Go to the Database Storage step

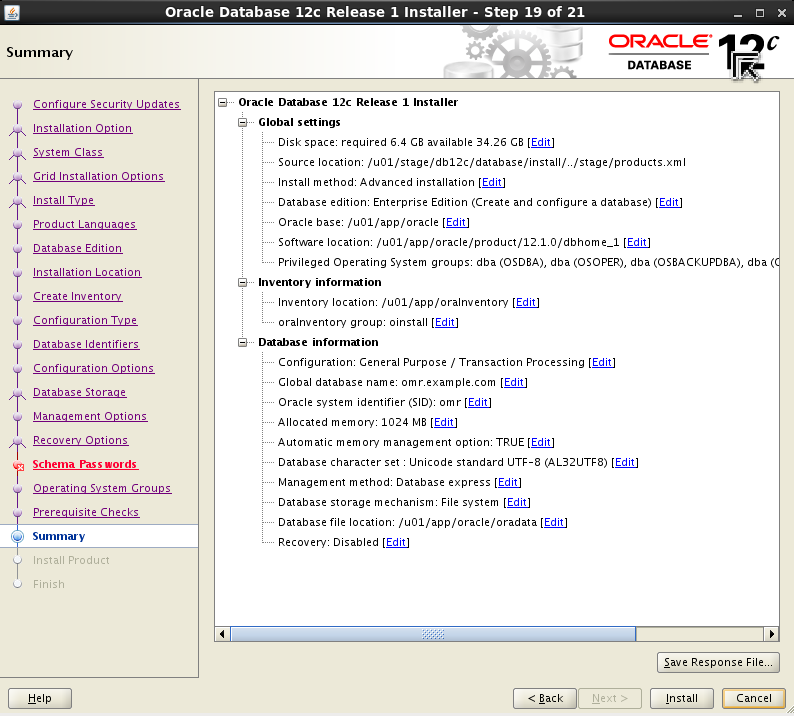click(80, 392)
